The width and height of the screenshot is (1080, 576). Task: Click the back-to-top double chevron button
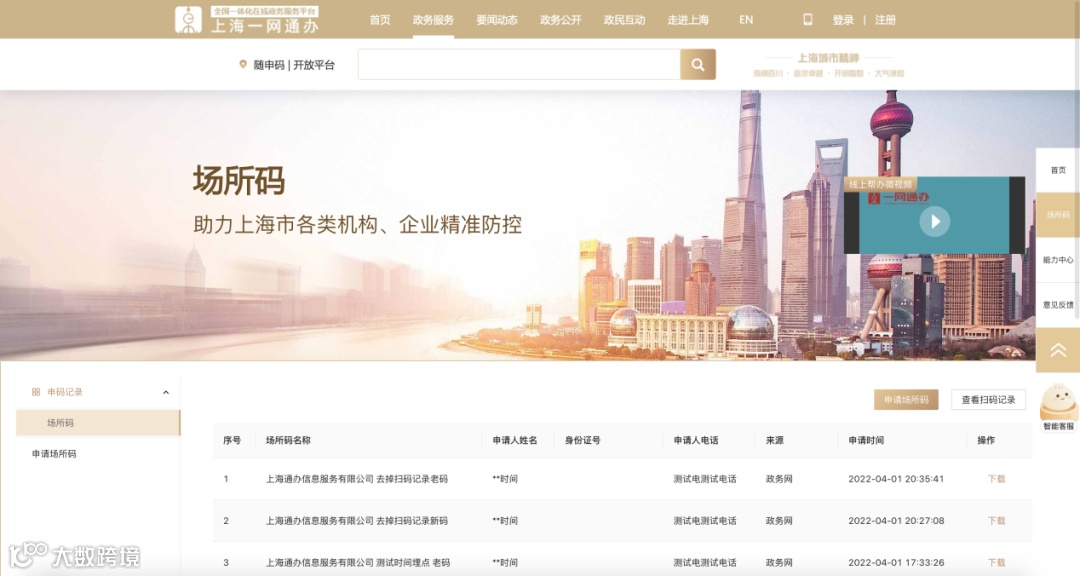tap(1058, 350)
